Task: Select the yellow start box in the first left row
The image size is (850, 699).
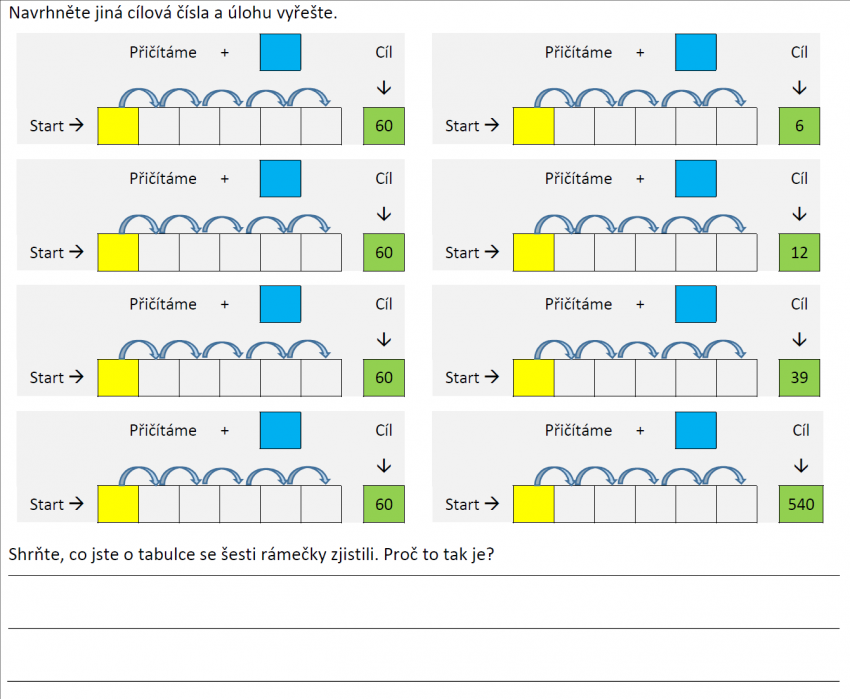Action: [x=118, y=126]
